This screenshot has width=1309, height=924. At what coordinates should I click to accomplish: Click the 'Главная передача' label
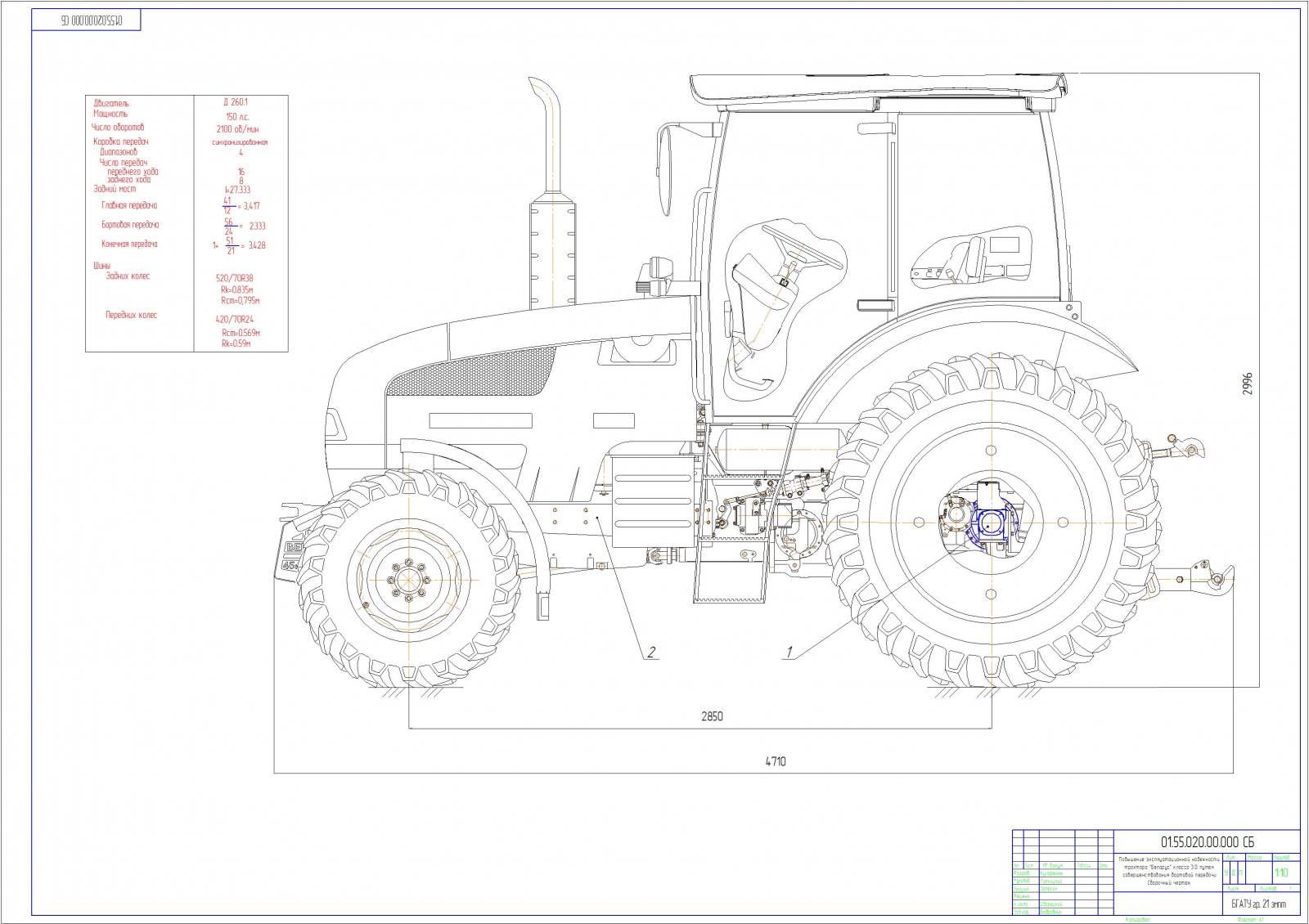click(129, 206)
